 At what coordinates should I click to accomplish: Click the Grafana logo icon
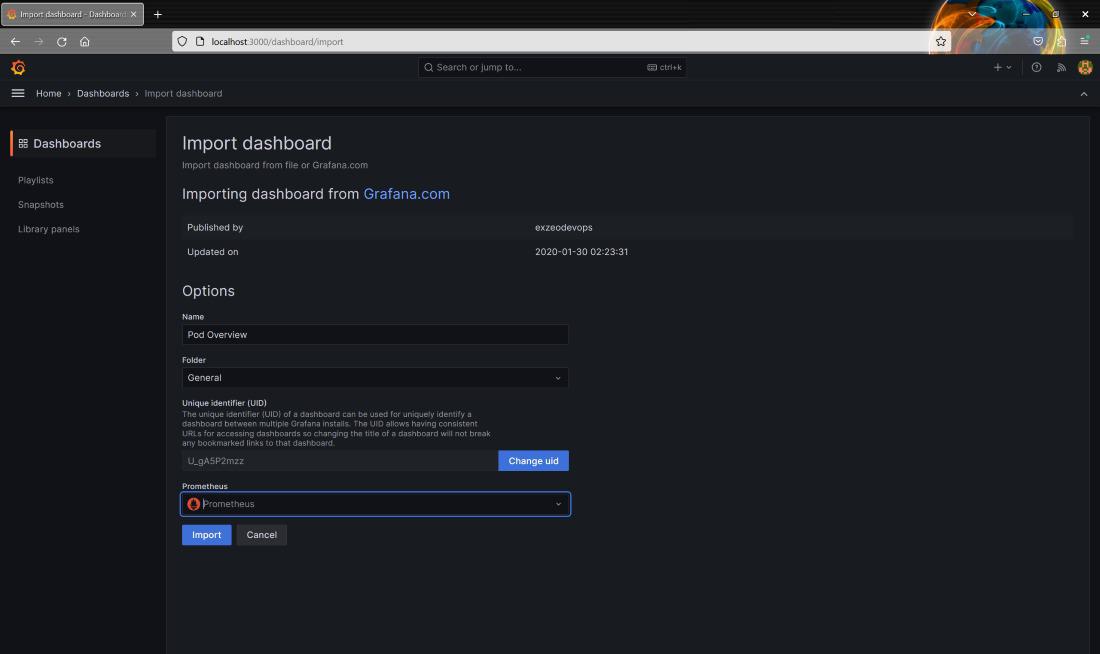18,67
